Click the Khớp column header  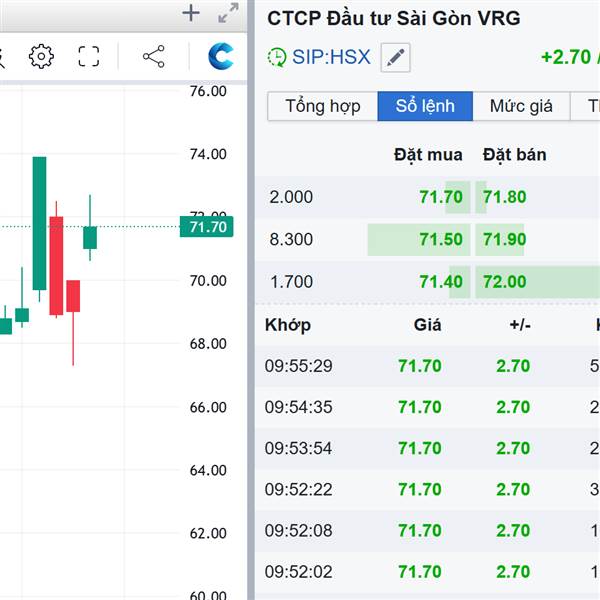click(x=288, y=325)
